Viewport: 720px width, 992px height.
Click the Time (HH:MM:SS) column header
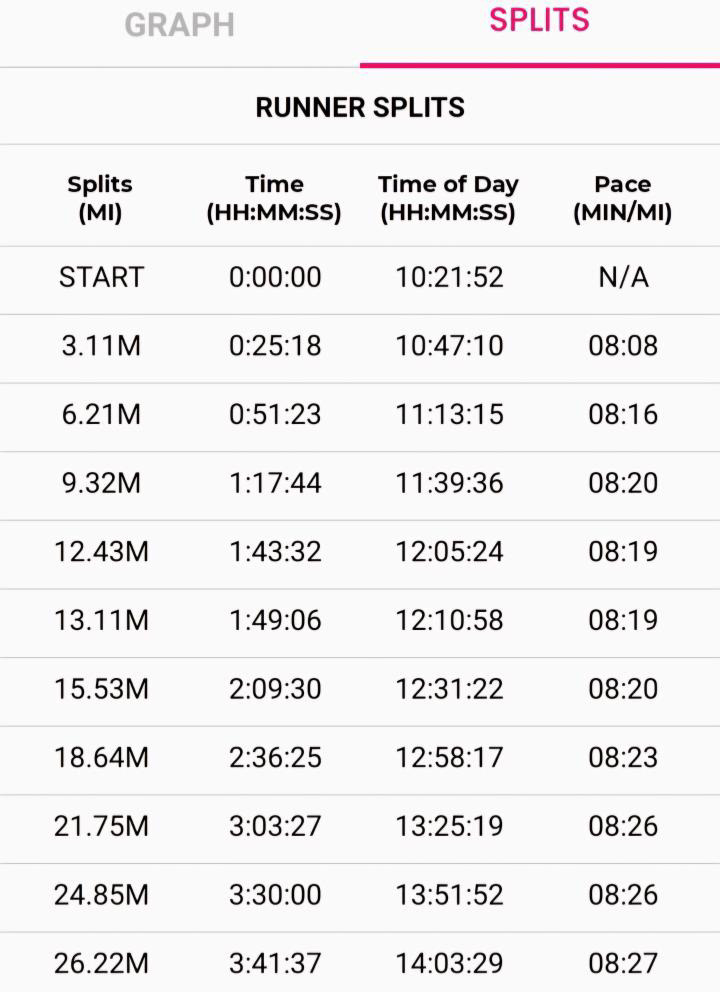tap(274, 198)
